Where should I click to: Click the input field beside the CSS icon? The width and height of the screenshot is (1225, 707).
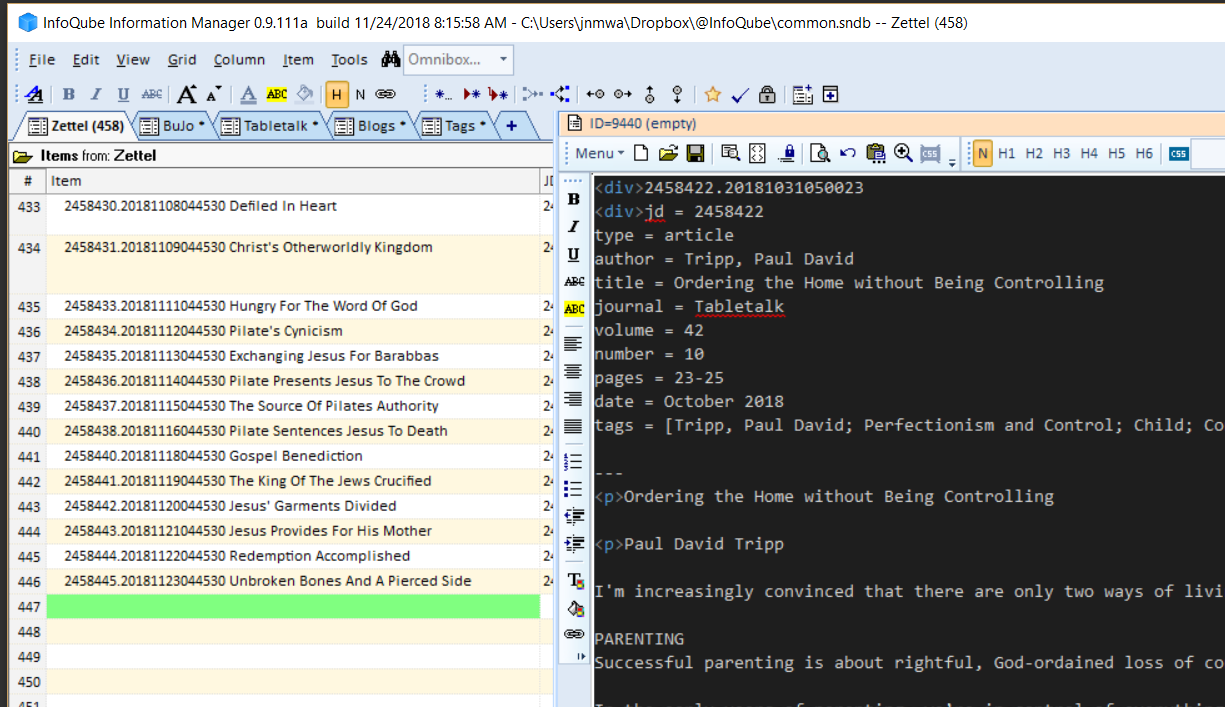click(1209, 153)
